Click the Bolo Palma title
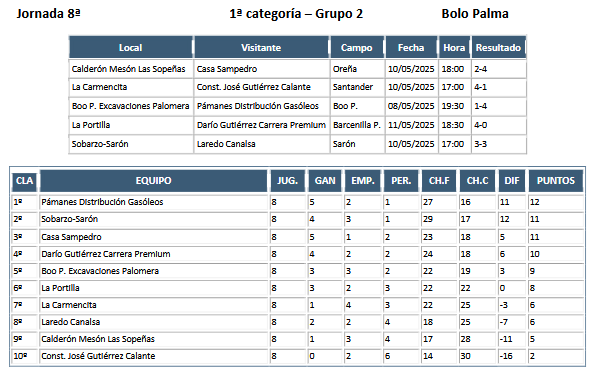This screenshot has height=374, width=594. (475, 14)
